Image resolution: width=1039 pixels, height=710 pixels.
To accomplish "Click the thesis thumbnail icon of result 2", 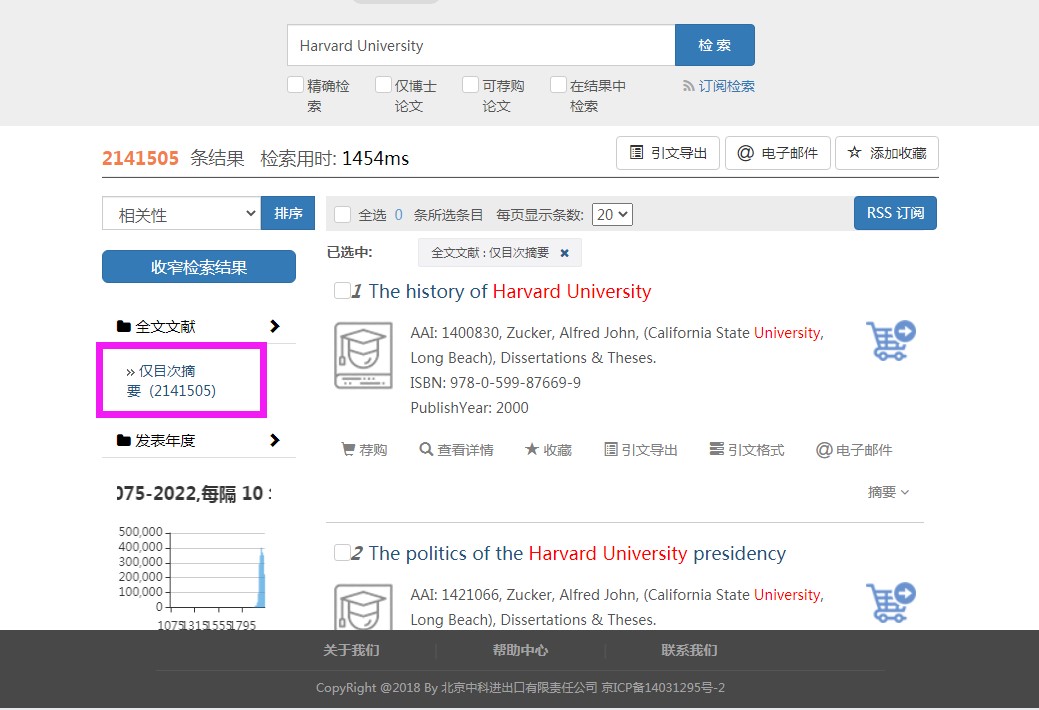I will [363, 607].
